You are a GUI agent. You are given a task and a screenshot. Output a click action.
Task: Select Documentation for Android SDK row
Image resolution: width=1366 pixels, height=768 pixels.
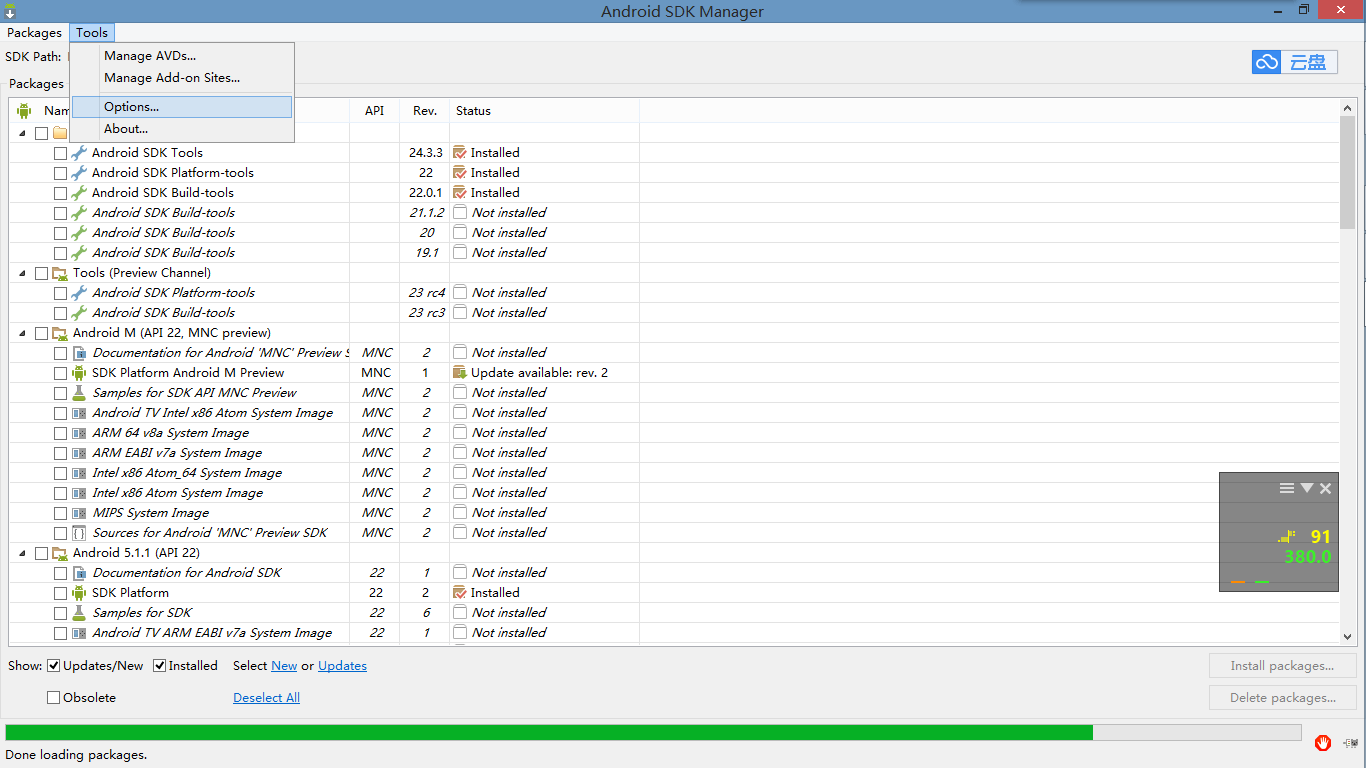[674, 573]
